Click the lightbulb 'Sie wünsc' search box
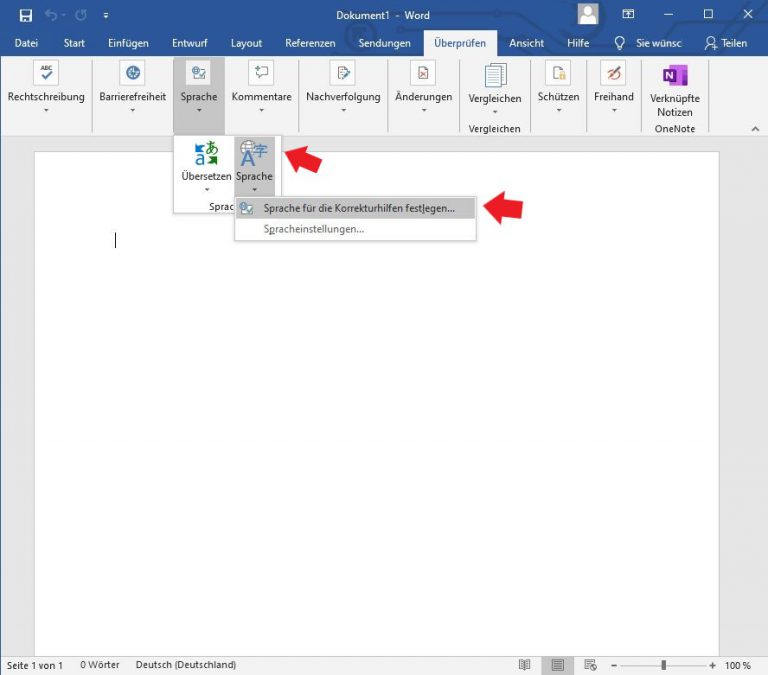 click(x=648, y=43)
